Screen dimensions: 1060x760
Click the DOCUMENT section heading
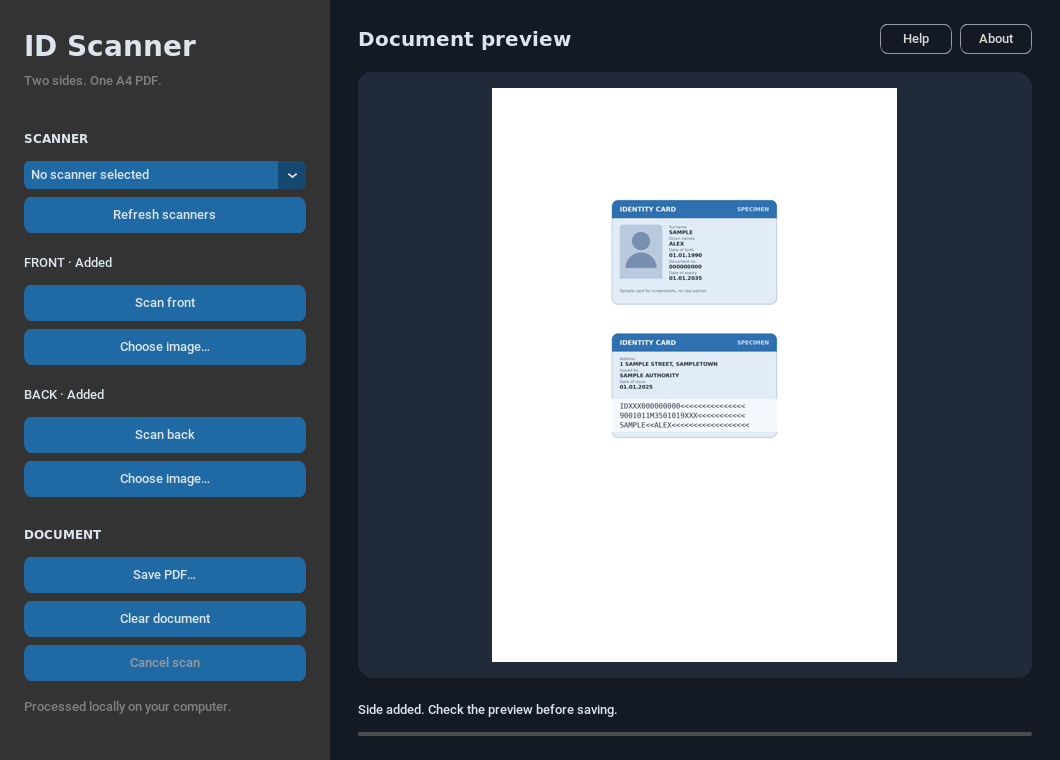(63, 535)
